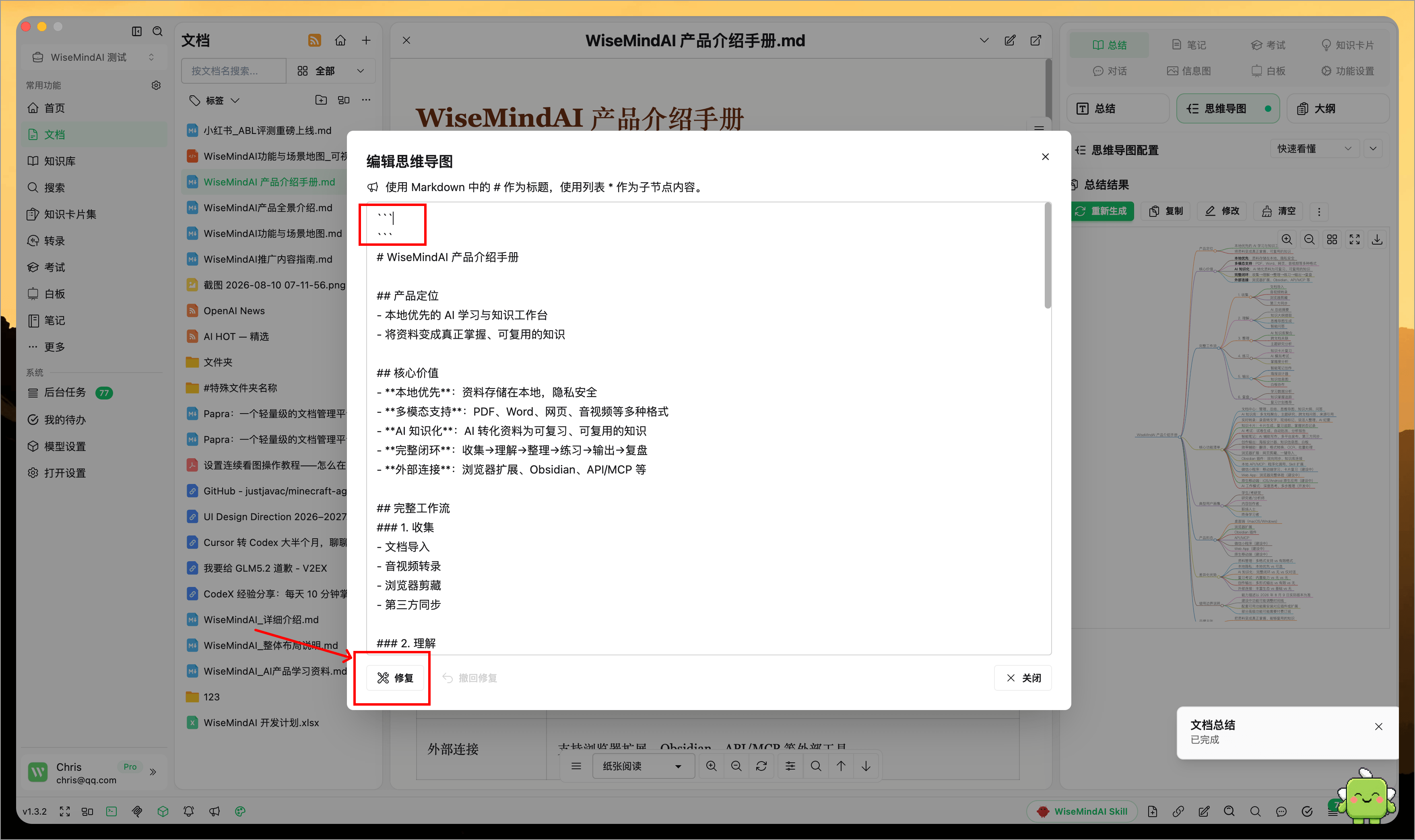Expand the Chris account panel chevron

coord(153,772)
